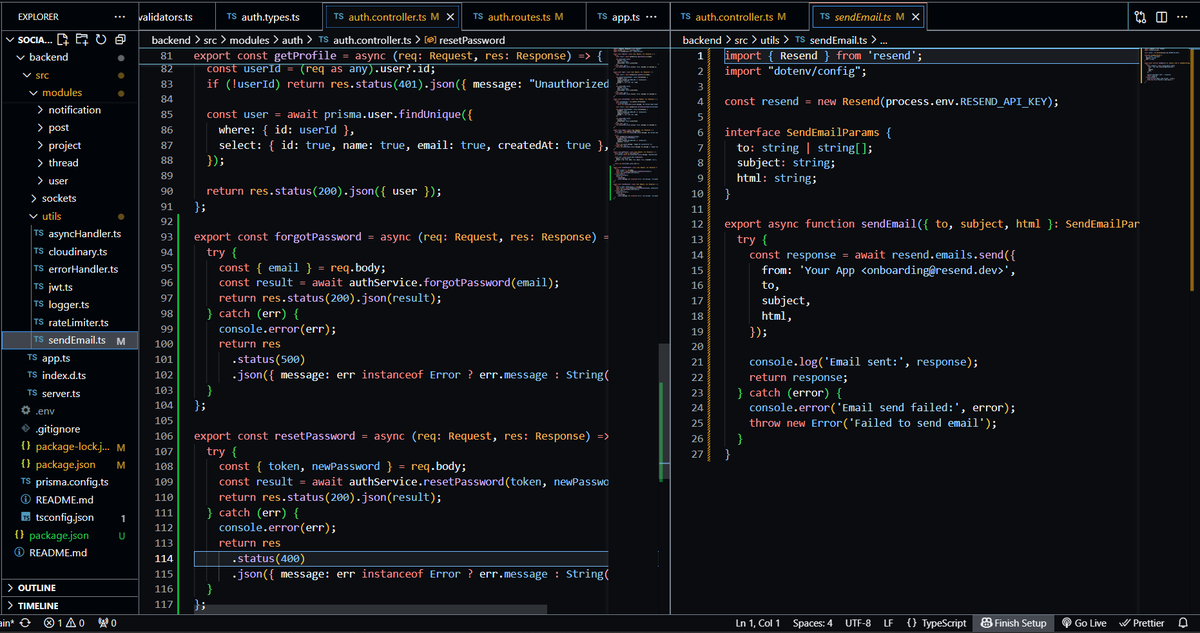
Task: Start Go Live server
Action: click(x=1083, y=623)
